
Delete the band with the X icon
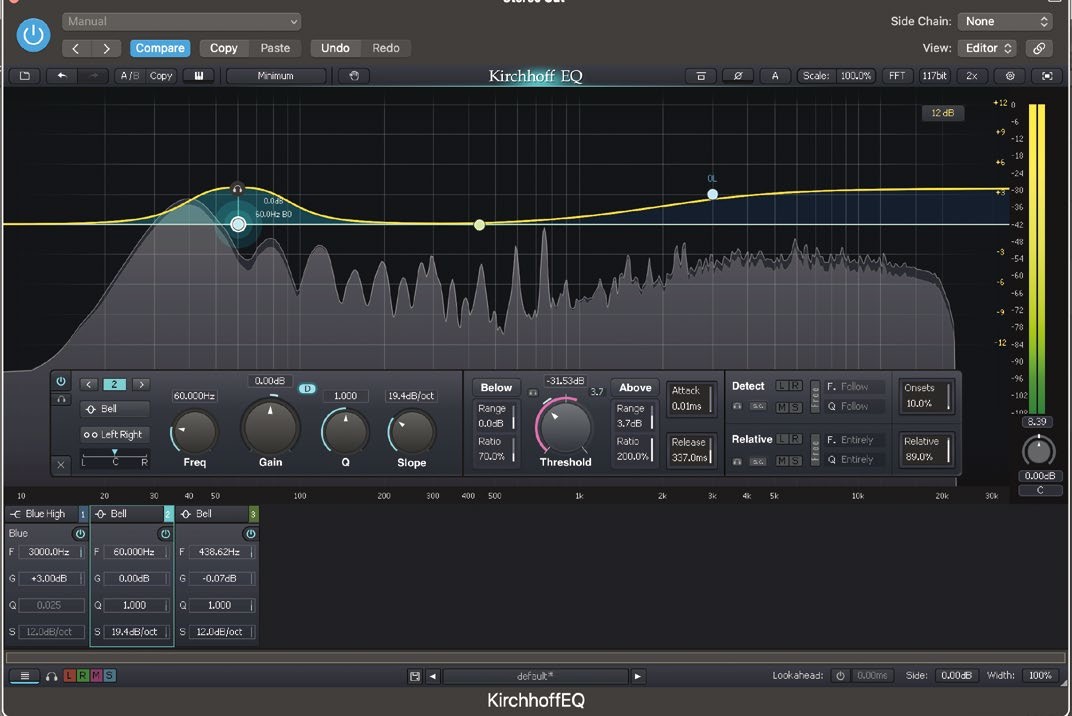61,465
